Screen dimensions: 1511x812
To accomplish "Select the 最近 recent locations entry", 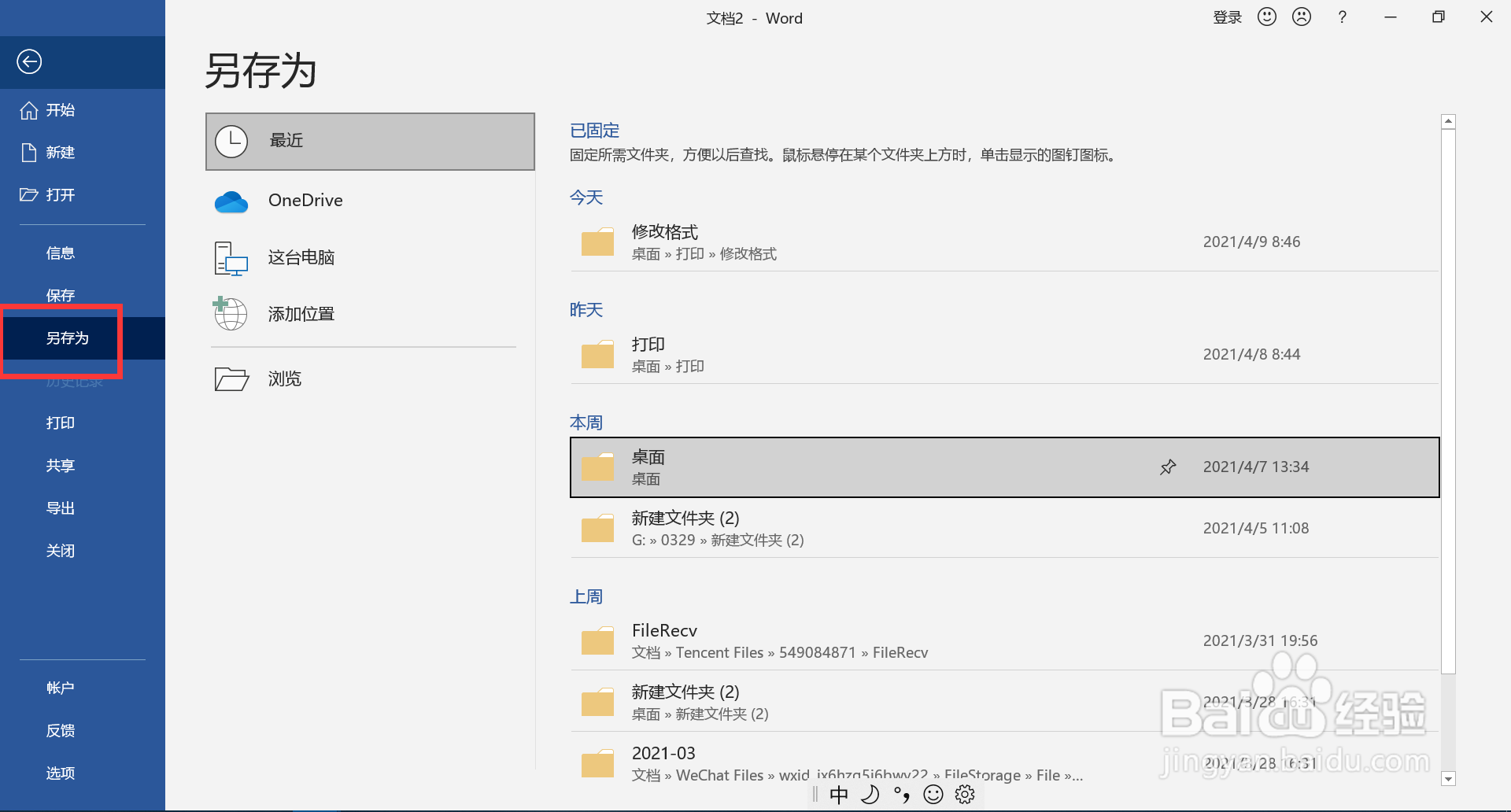I will click(x=370, y=142).
